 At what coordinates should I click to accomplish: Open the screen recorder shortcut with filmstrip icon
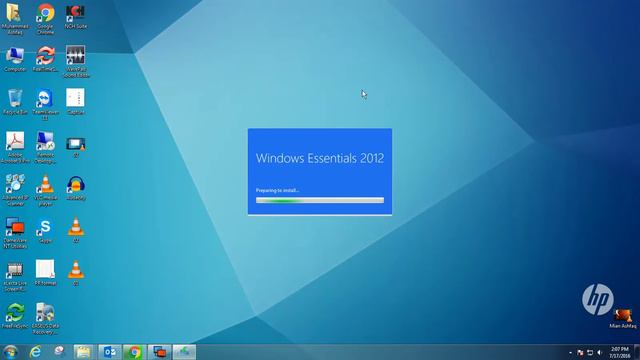click(x=15, y=276)
